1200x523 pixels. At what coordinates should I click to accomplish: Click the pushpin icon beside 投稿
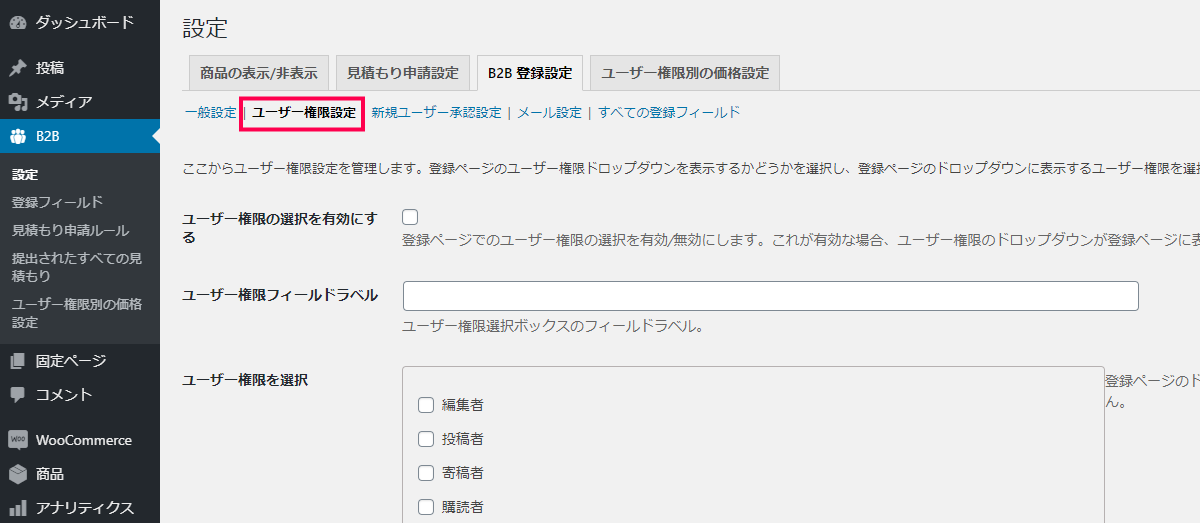tap(18, 68)
